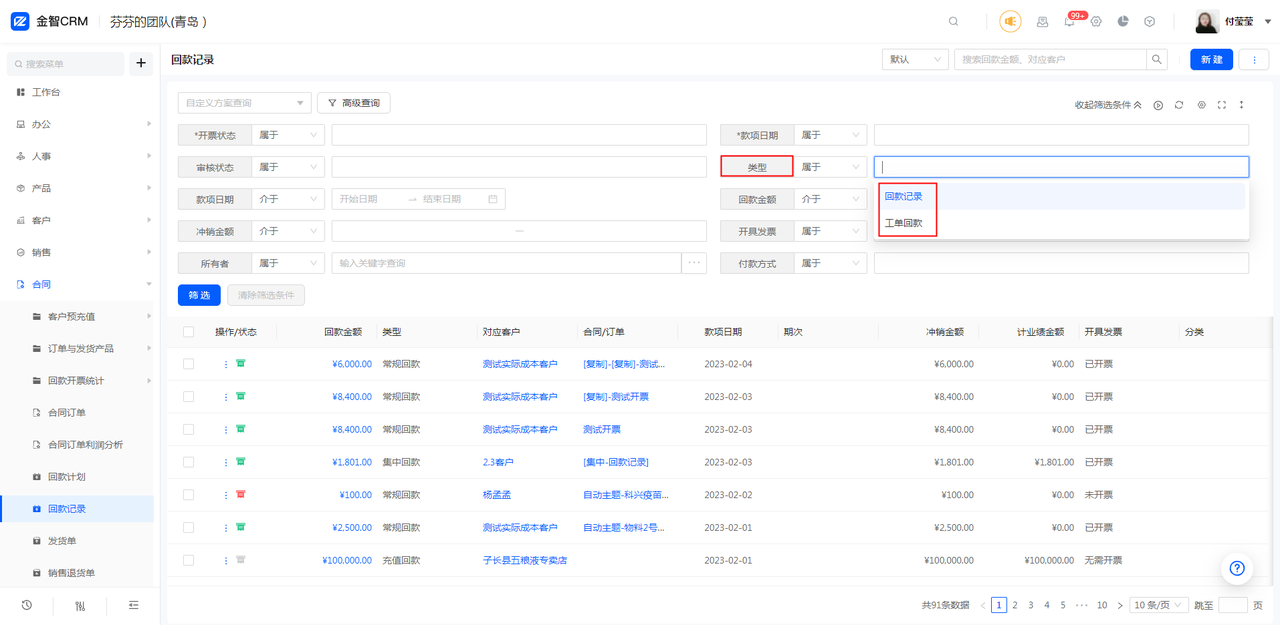Click green status icon on ¥1,801.00 row
Viewport: 1280px width, 625px height.
(x=241, y=462)
